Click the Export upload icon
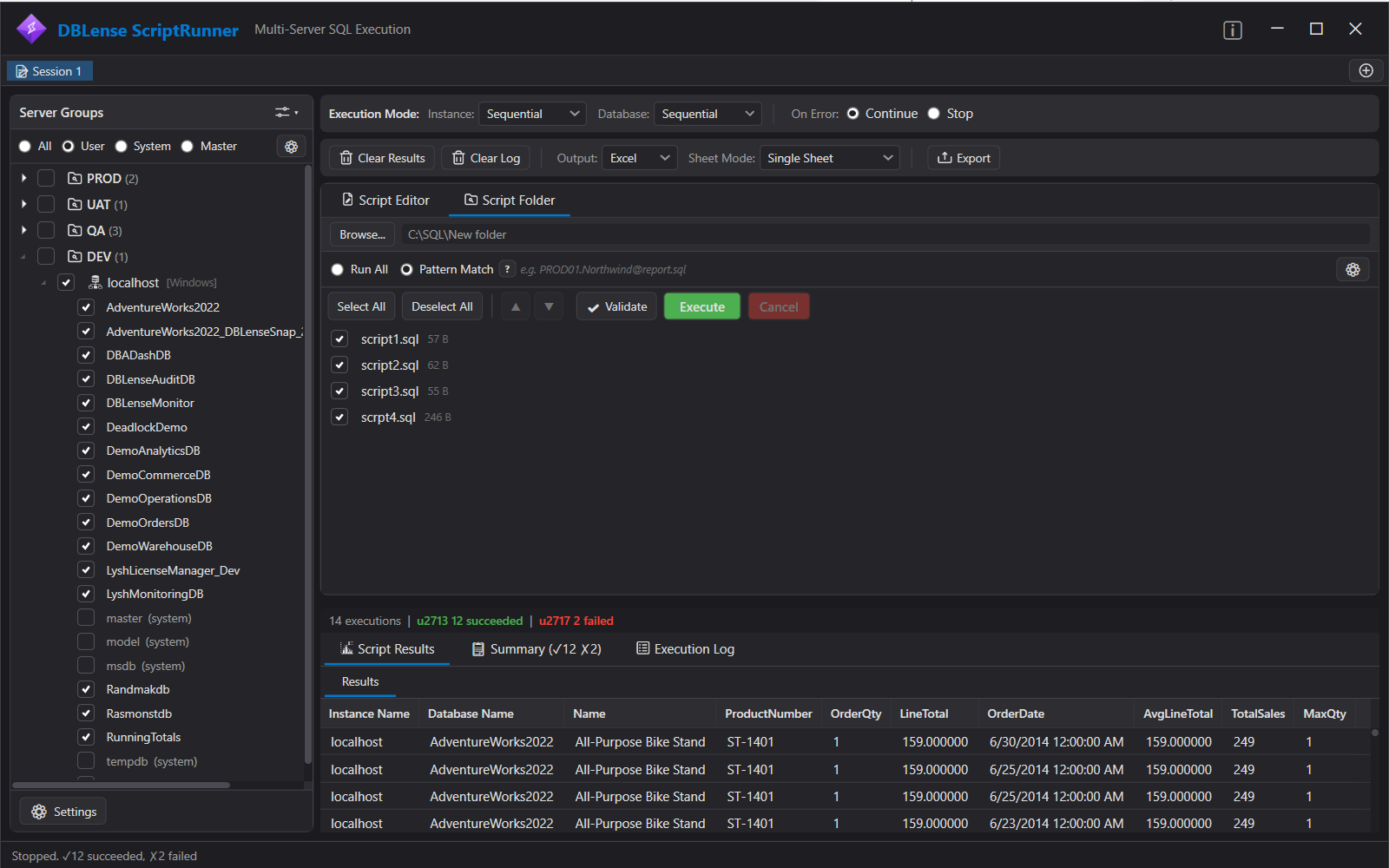This screenshot has width=1389, height=868. [x=945, y=158]
